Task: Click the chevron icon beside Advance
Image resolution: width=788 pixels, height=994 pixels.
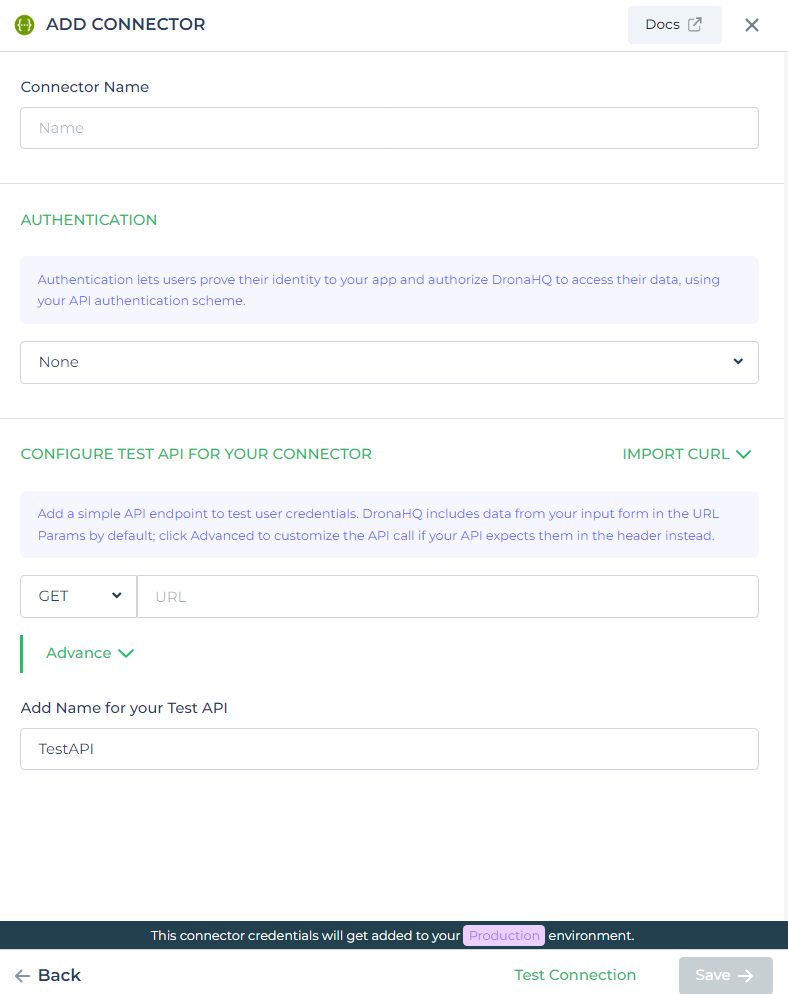Action: [126, 653]
